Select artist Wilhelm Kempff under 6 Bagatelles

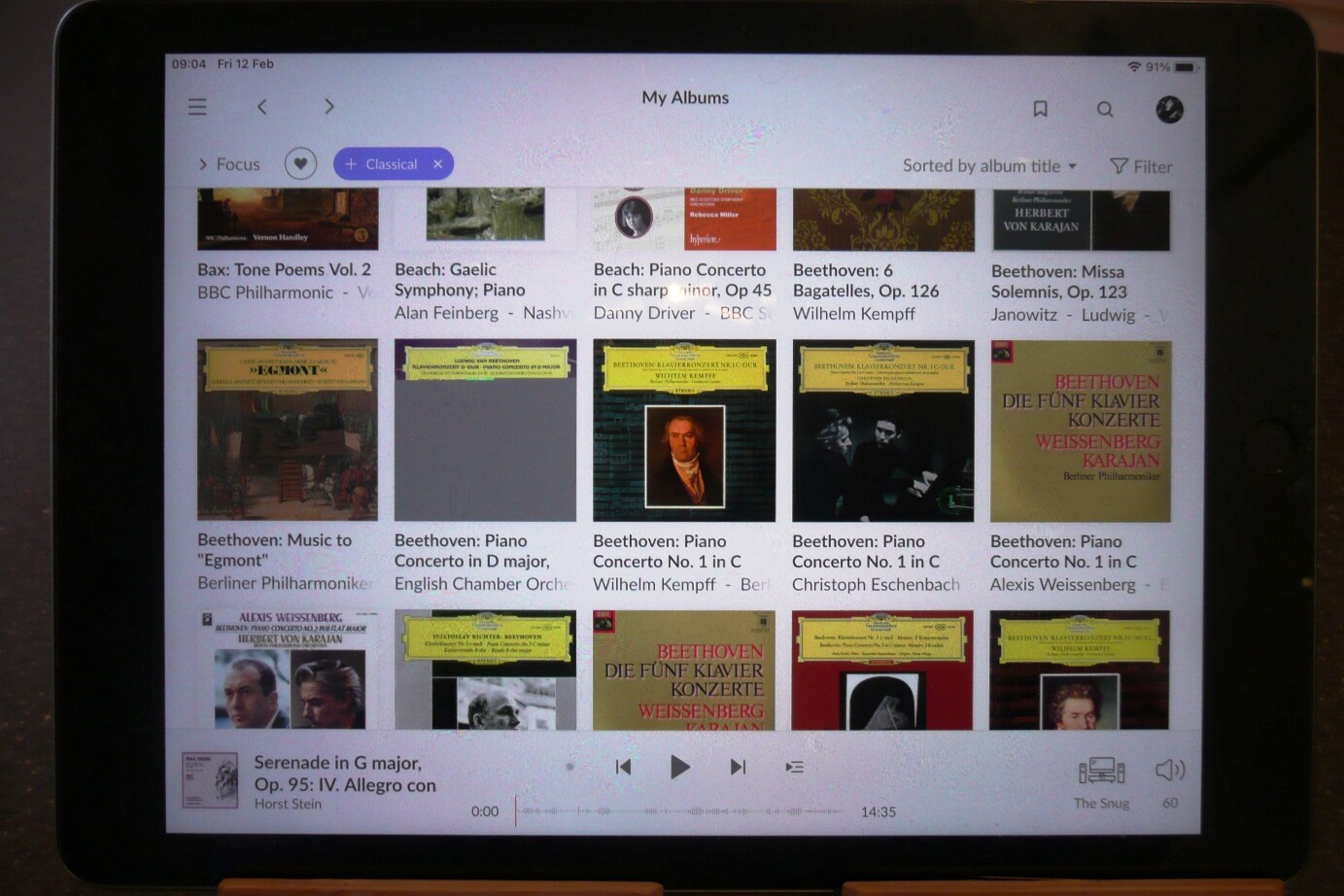click(854, 314)
